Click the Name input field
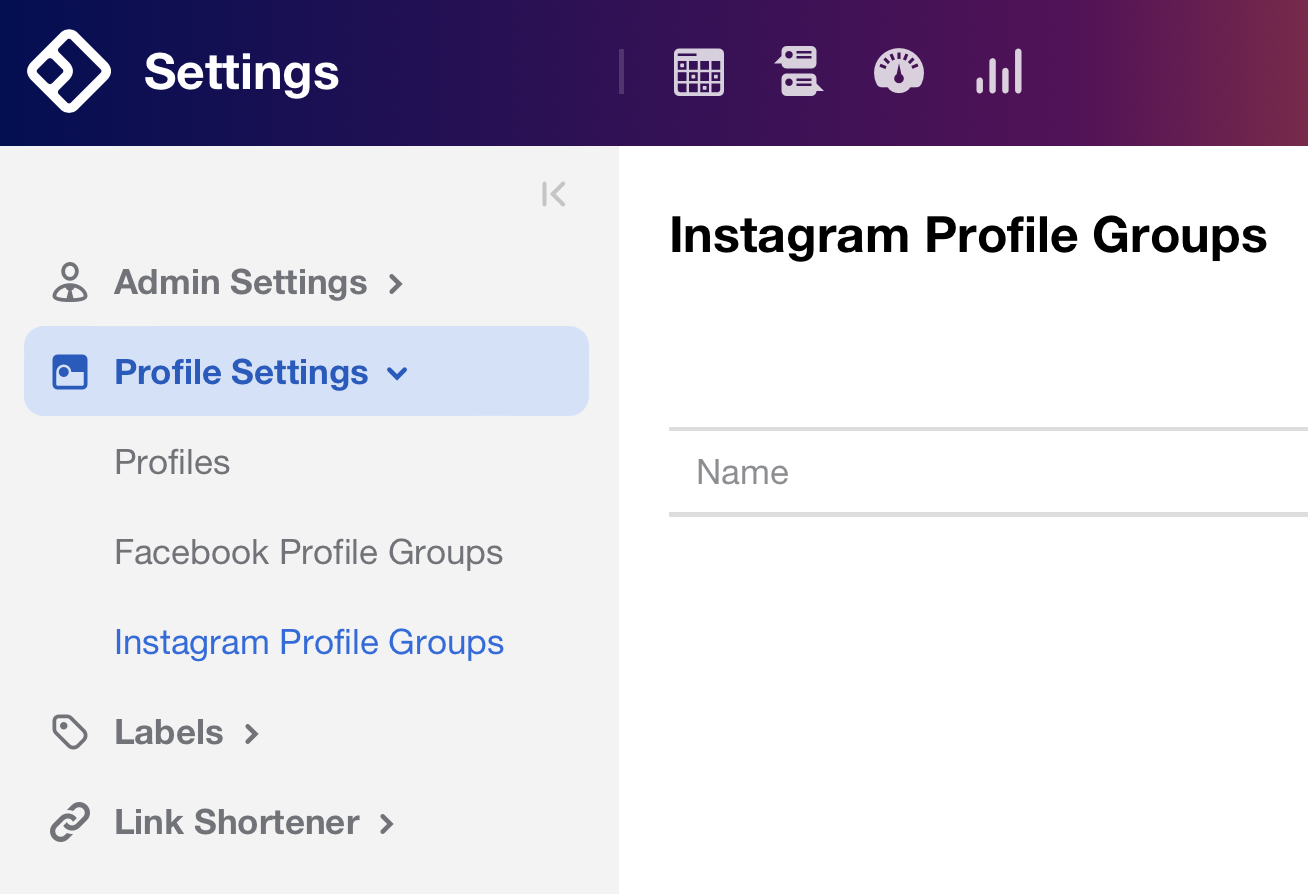 click(x=900, y=472)
